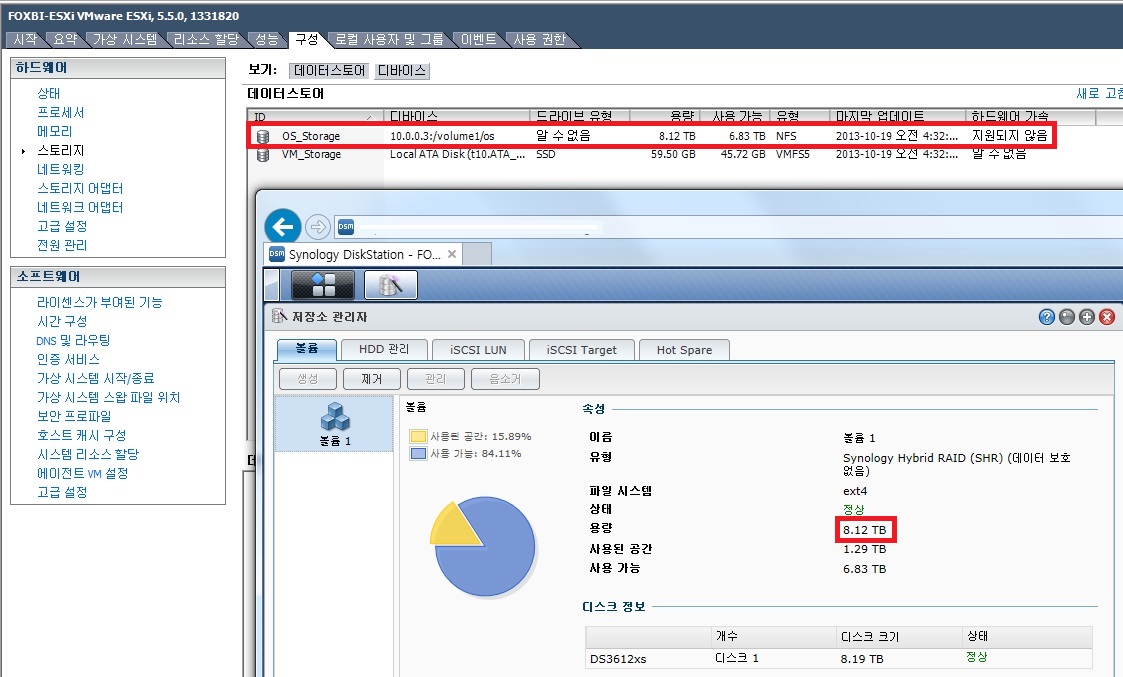This screenshot has height=677, width=1123.
Task: Open 가상 시스템 시작/종료 link
Action: (96, 378)
